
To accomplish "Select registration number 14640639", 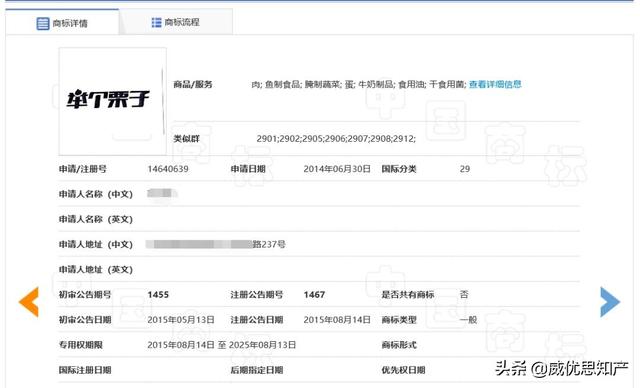I will (x=168, y=169).
